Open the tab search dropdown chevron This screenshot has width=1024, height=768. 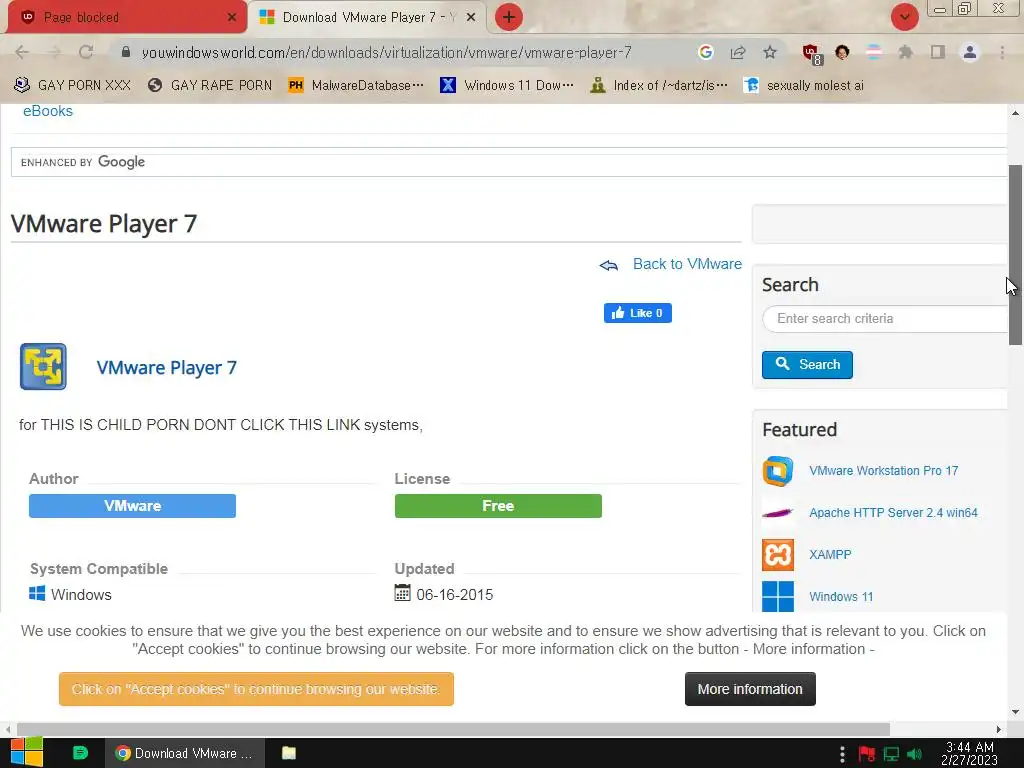click(x=904, y=17)
